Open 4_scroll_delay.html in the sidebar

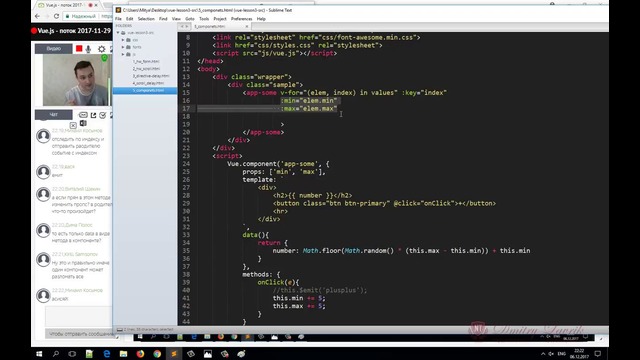[x=148, y=83]
